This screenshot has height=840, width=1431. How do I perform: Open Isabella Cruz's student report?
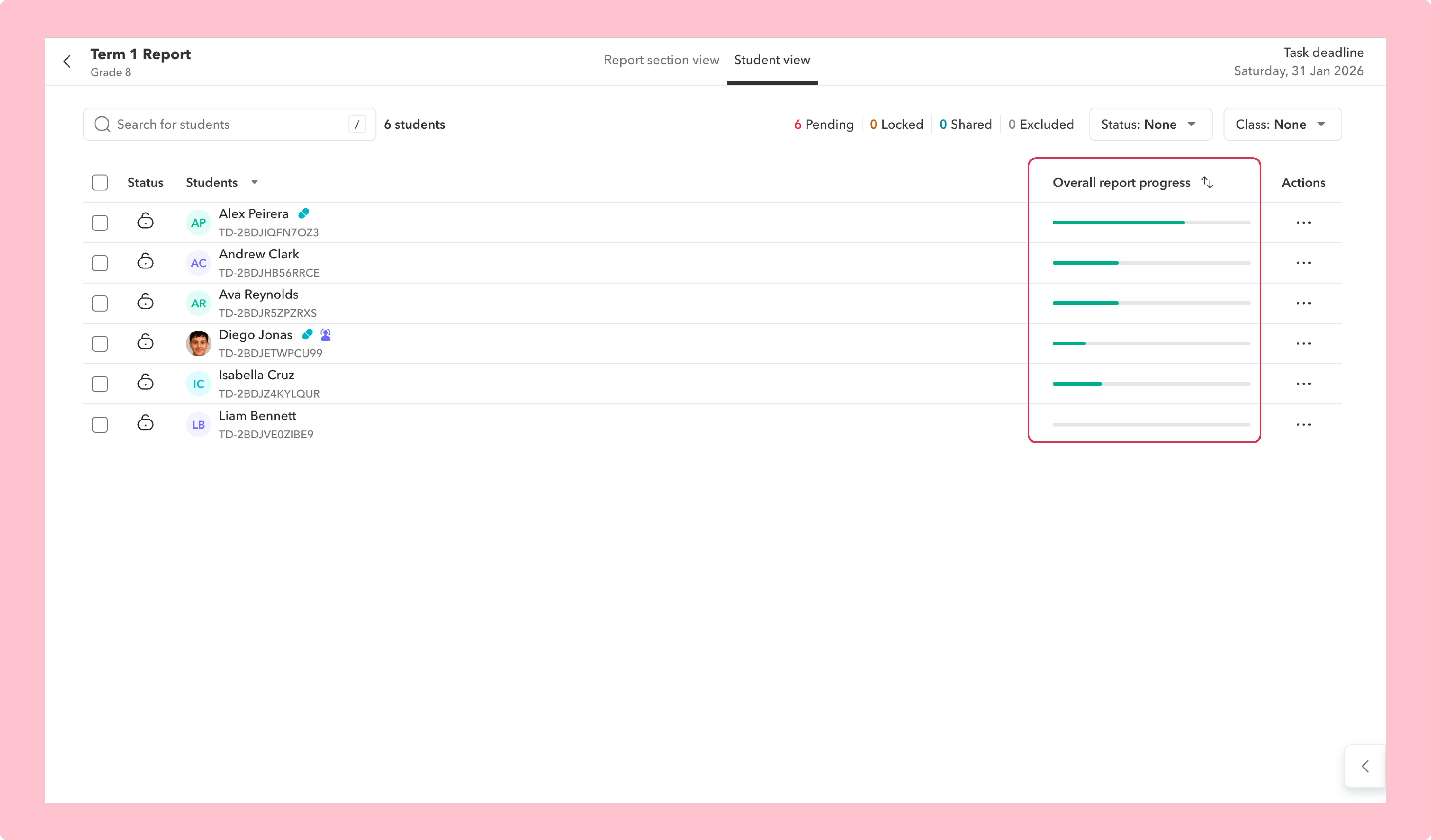point(256,375)
